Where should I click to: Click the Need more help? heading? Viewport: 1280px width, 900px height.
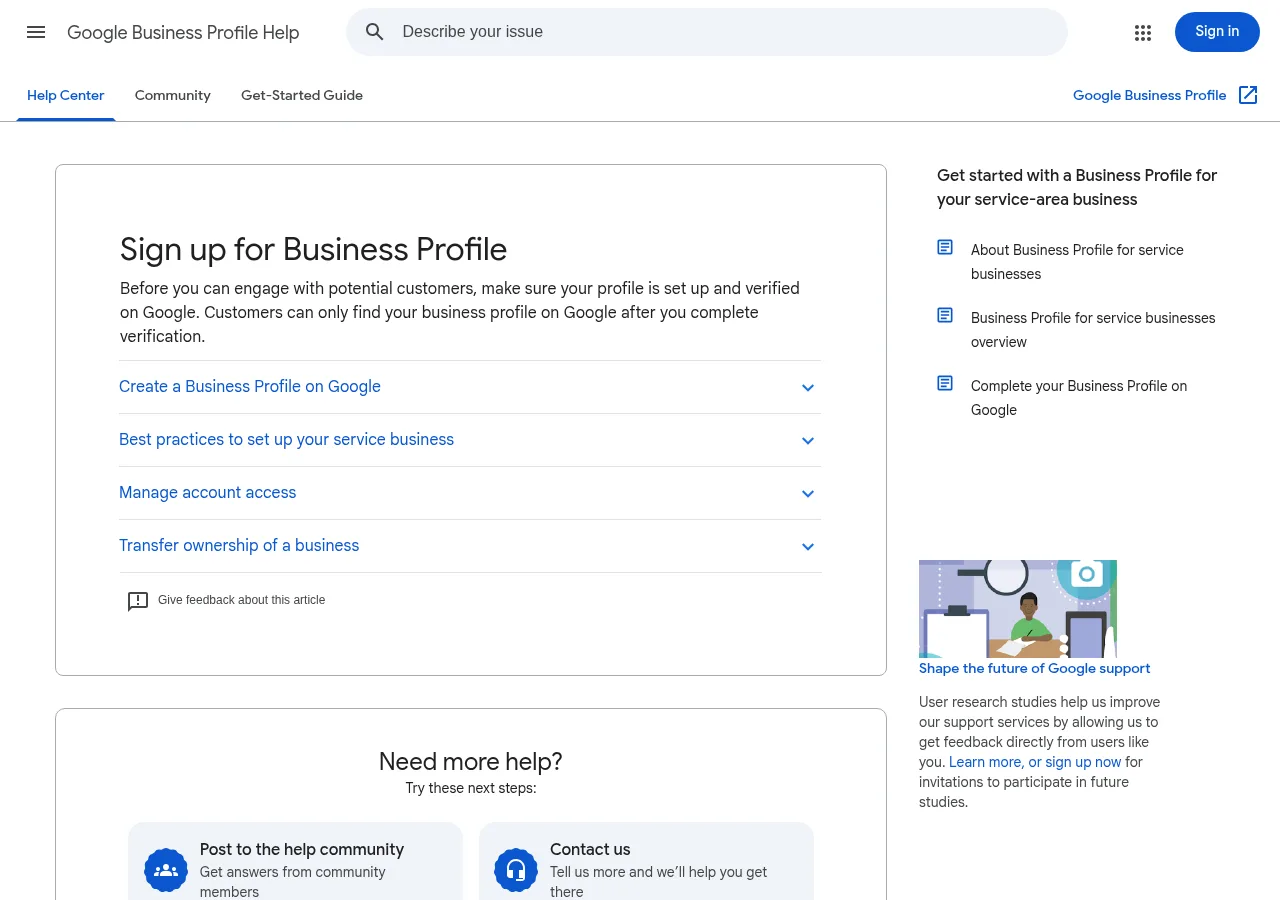click(471, 762)
